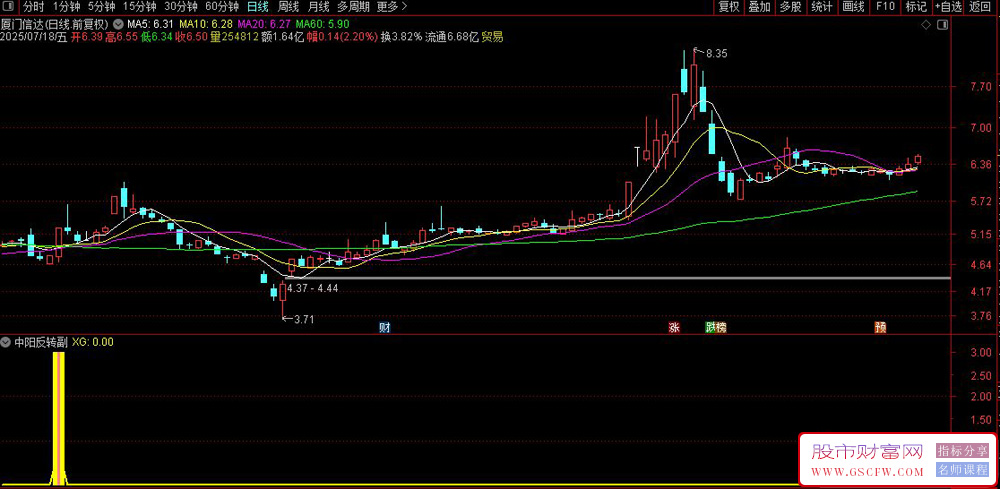Click the 涨 event marker
Image resolution: width=1000 pixels, height=489 pixels.
tap(673, 328)
